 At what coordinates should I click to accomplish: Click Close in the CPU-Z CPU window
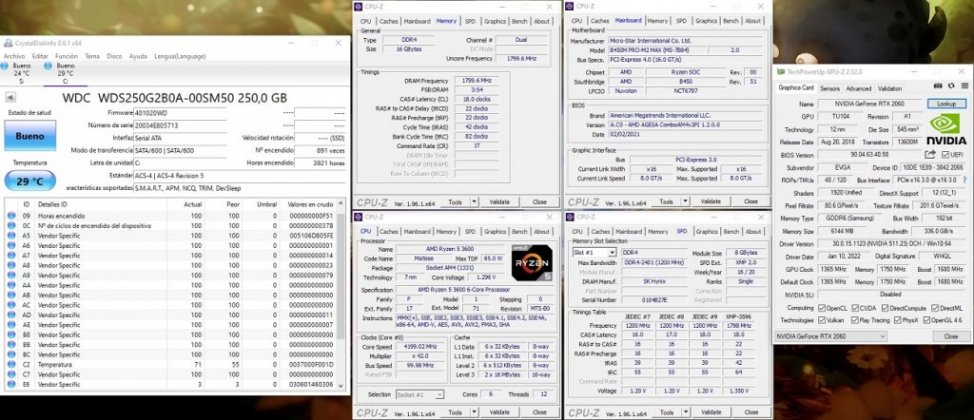[539, 412]
